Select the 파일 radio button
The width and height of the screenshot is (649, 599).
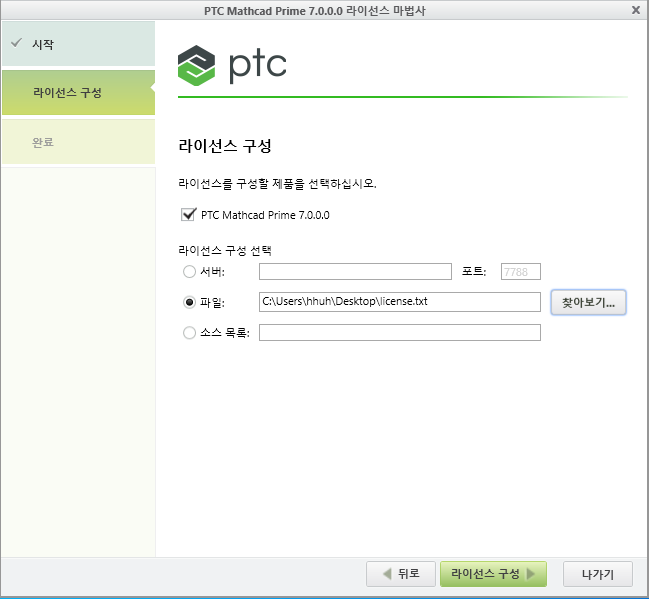[x=189, y=302]
